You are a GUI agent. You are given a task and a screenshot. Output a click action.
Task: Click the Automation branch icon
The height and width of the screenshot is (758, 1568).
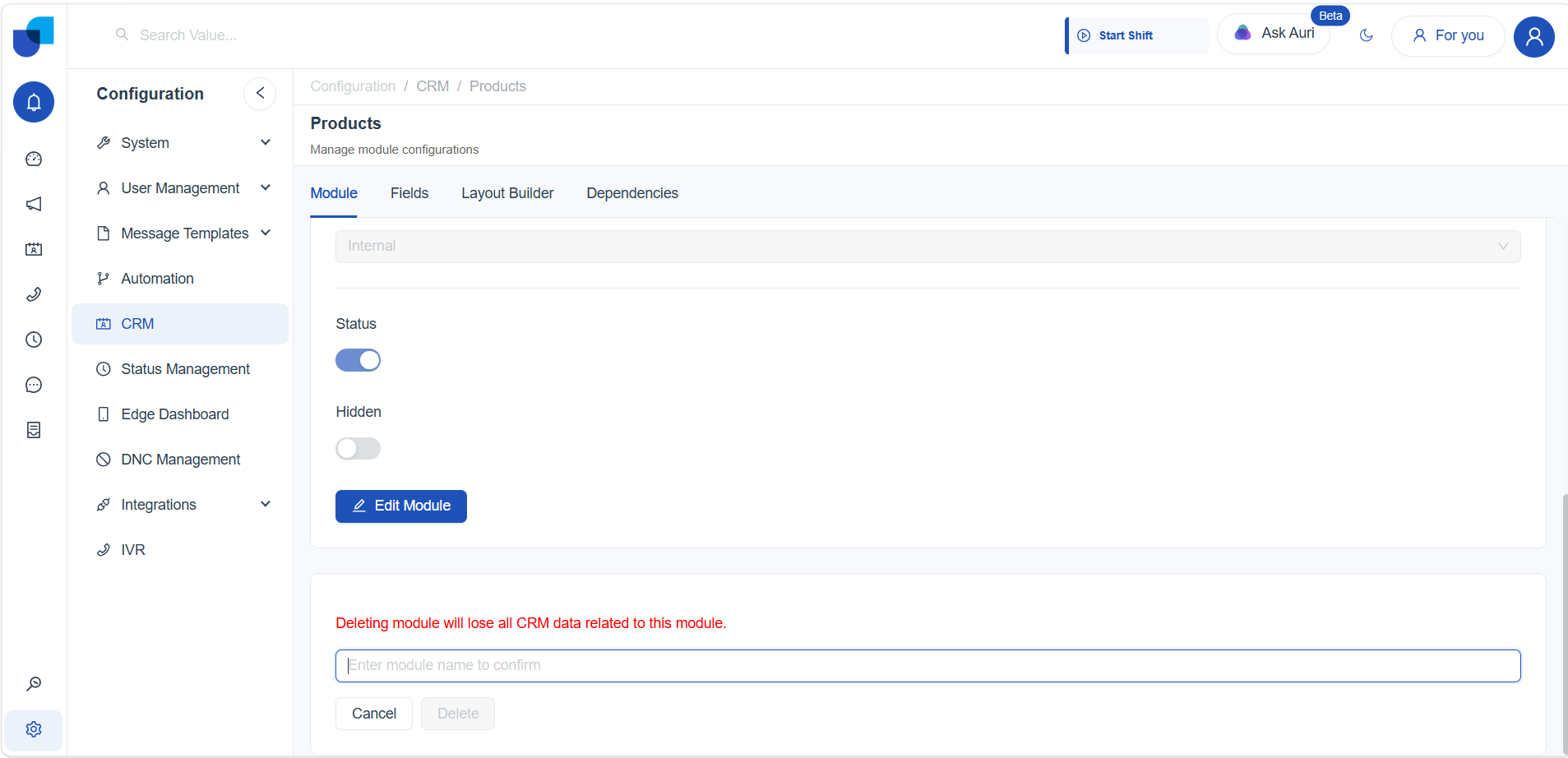(x=104, y=279)
